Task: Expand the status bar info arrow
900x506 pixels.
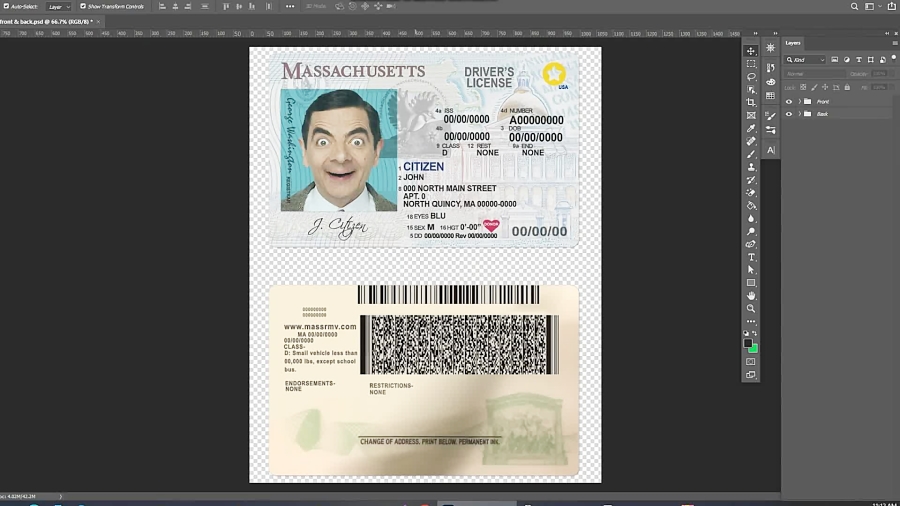Action: tap(60, 496)
